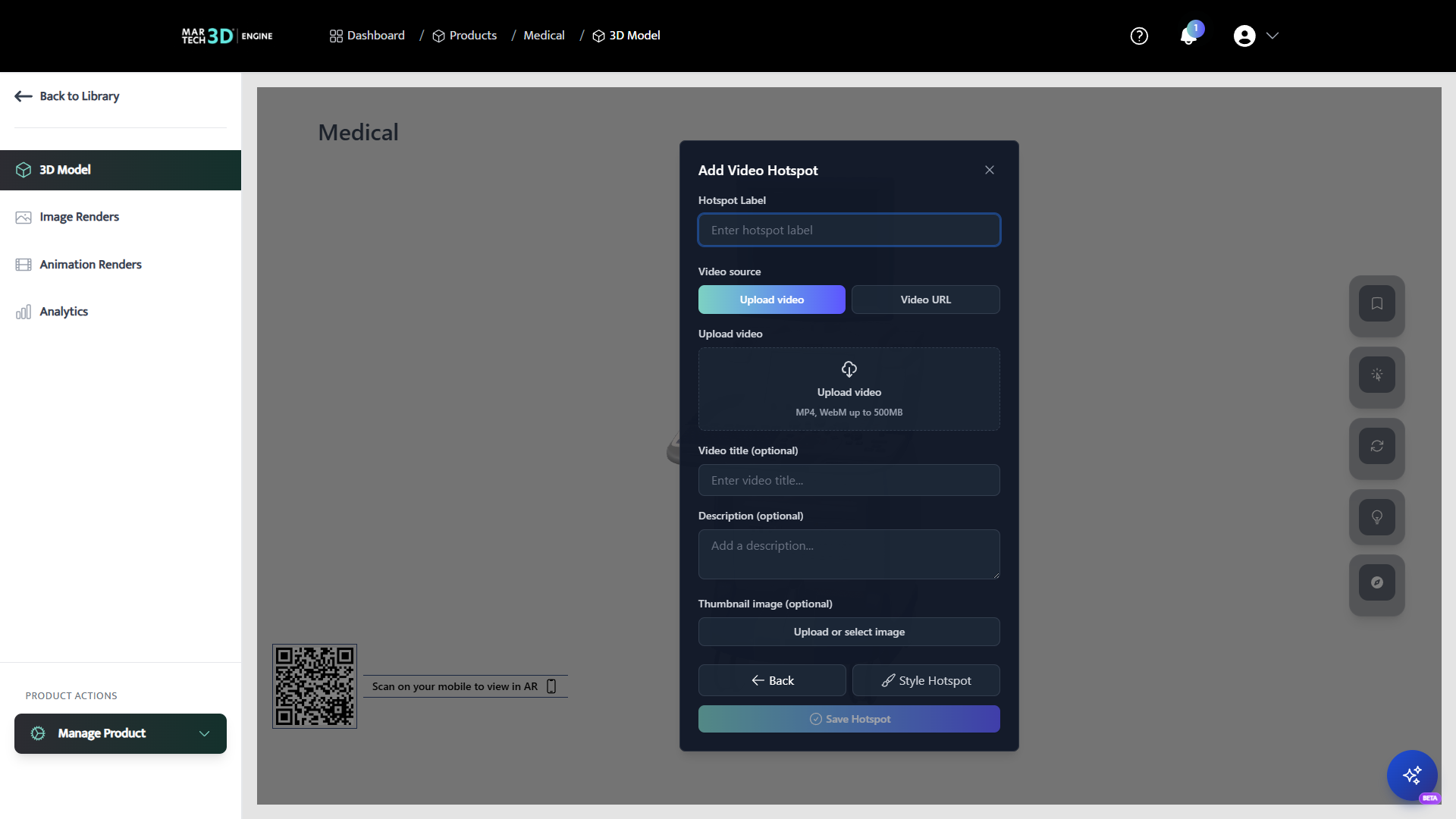Open the user account avatar

(1244, 36)
